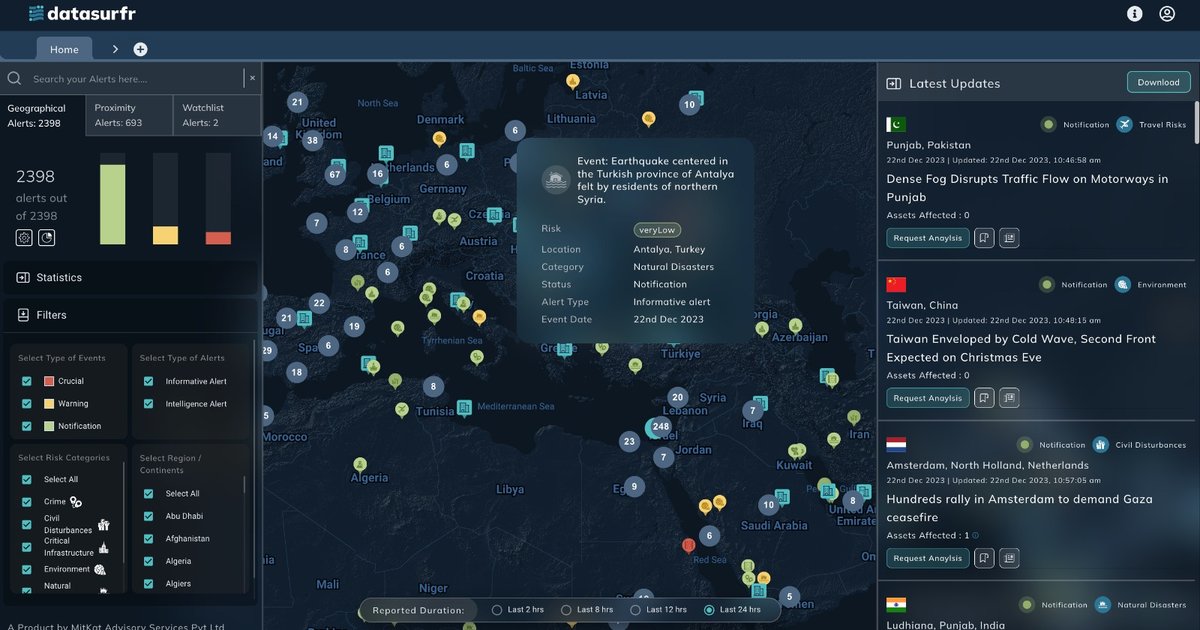Open alert settings gear below the alert count
Image resolution: width=1200 pixels, height=630 pixels.
pos(24,237)
